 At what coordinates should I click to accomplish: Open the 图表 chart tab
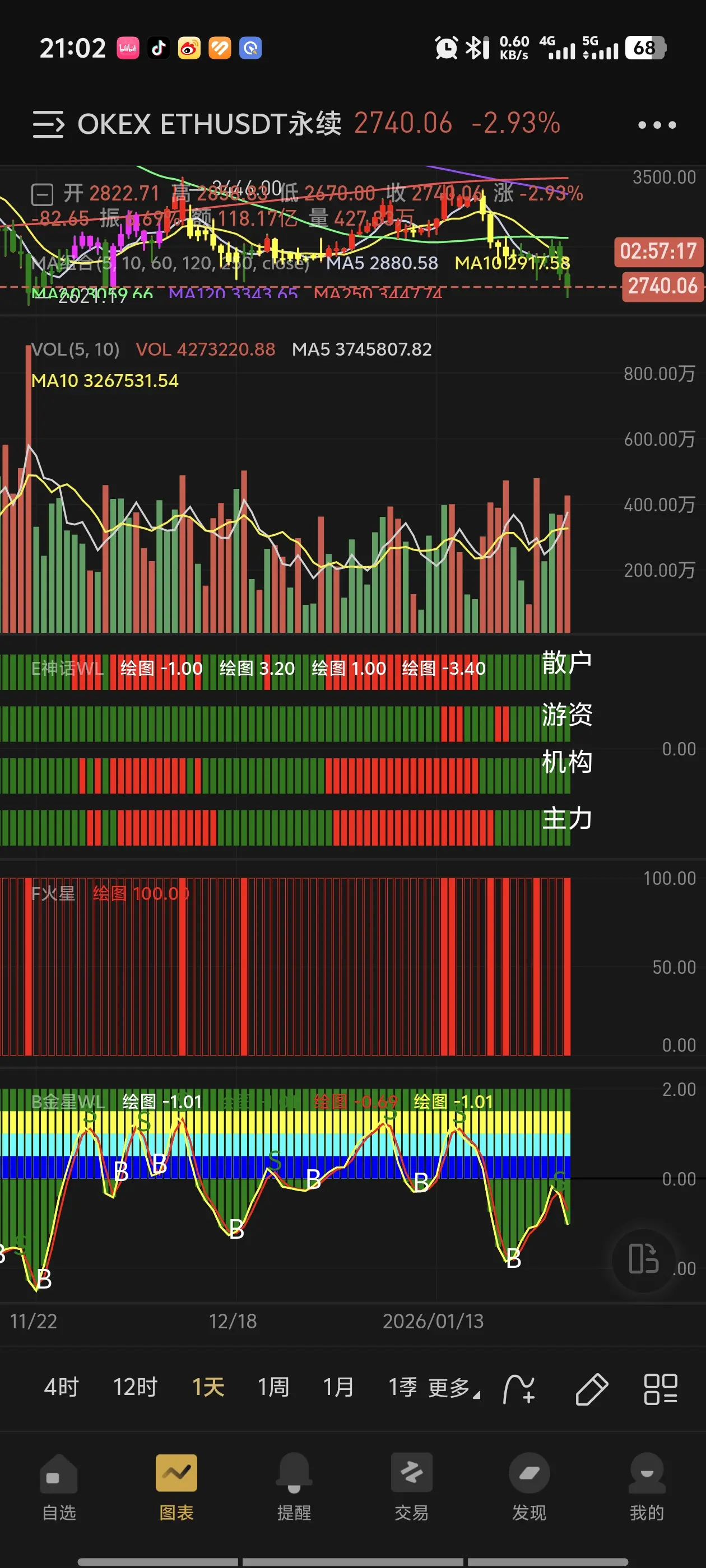(x=176, y=1487)
